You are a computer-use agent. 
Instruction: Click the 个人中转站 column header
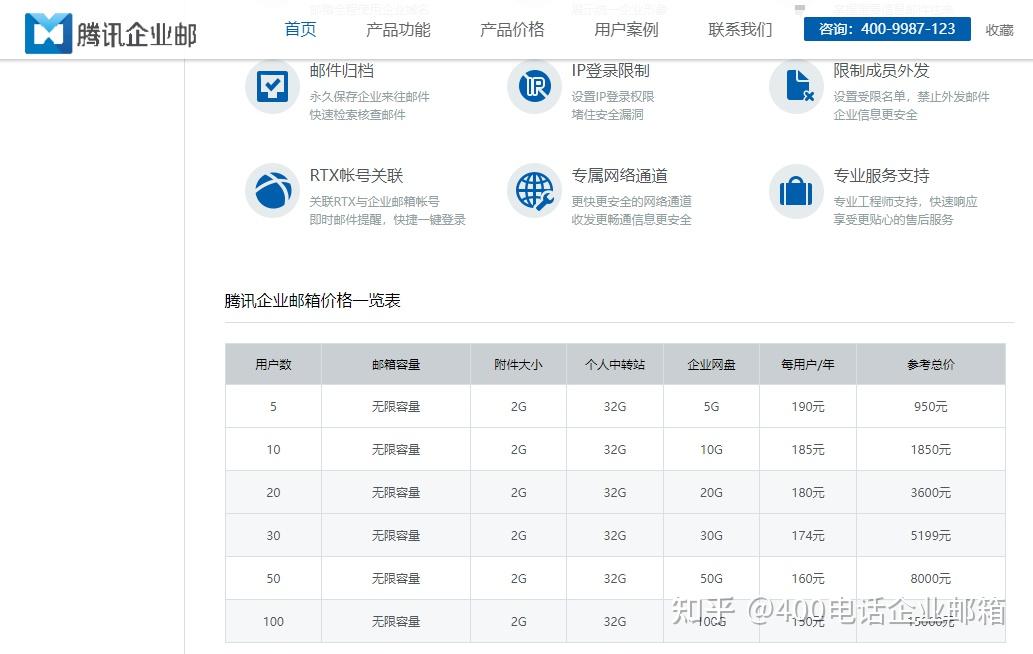pyautogui.click(x=615, y=364)
